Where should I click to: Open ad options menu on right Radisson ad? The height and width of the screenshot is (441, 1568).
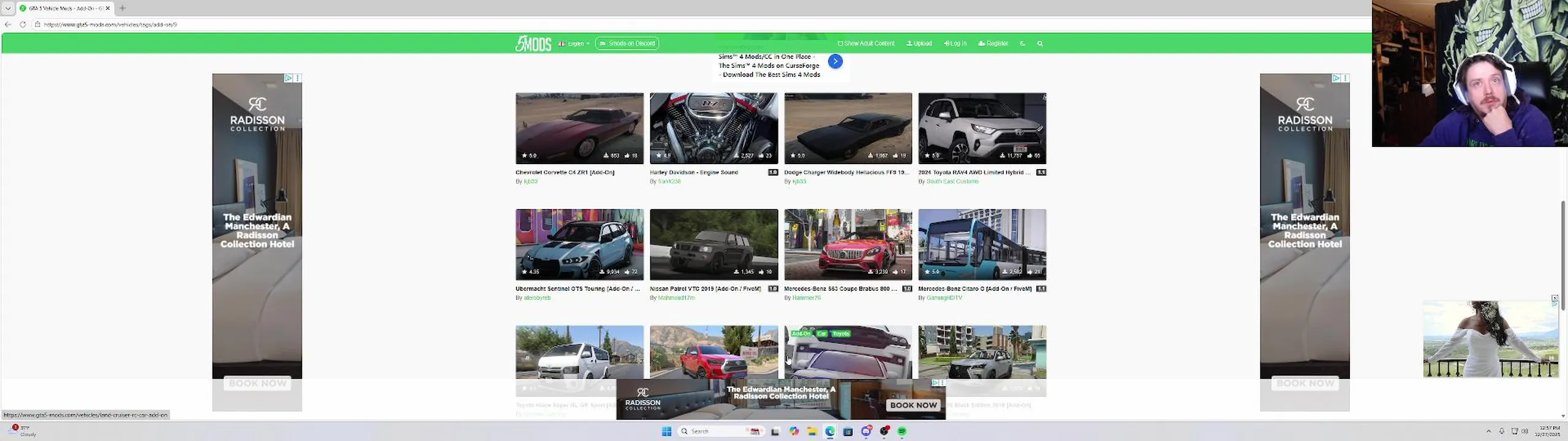(x=1346, y=78)
